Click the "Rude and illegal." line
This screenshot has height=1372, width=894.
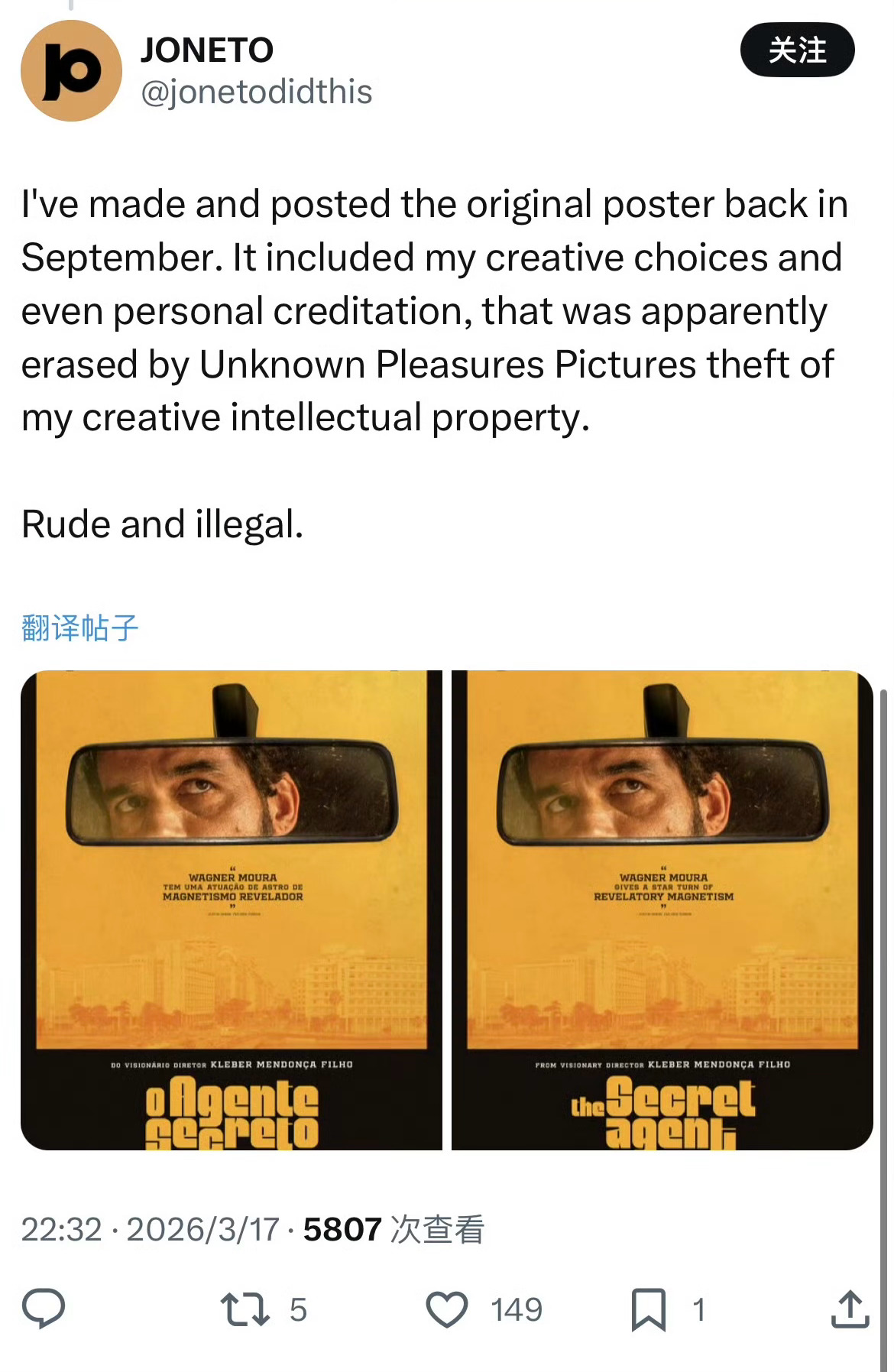click(x=162, y=524)
